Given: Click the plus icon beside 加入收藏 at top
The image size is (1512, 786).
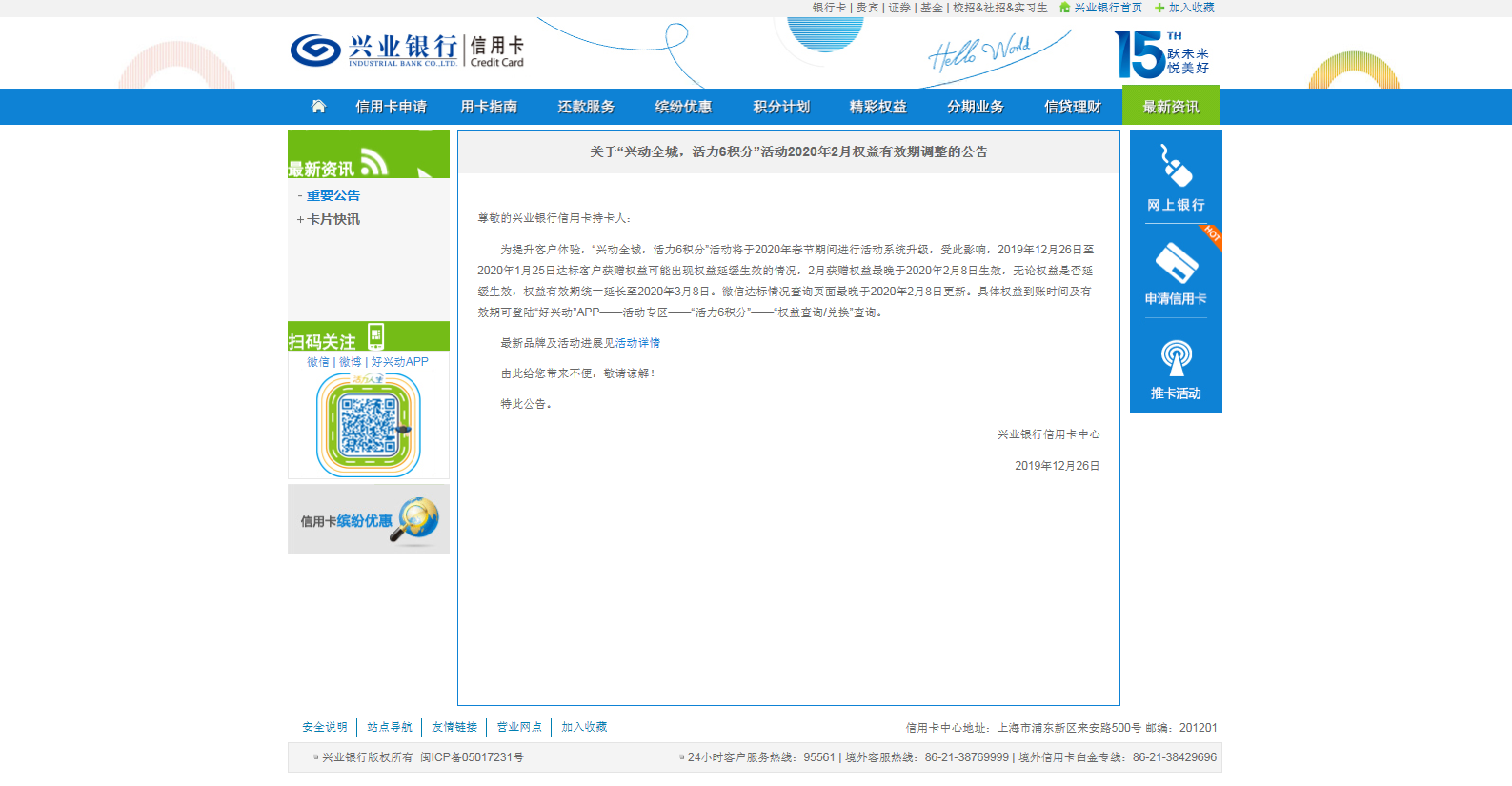Looking at the screenshot, I should [1159, 8].
